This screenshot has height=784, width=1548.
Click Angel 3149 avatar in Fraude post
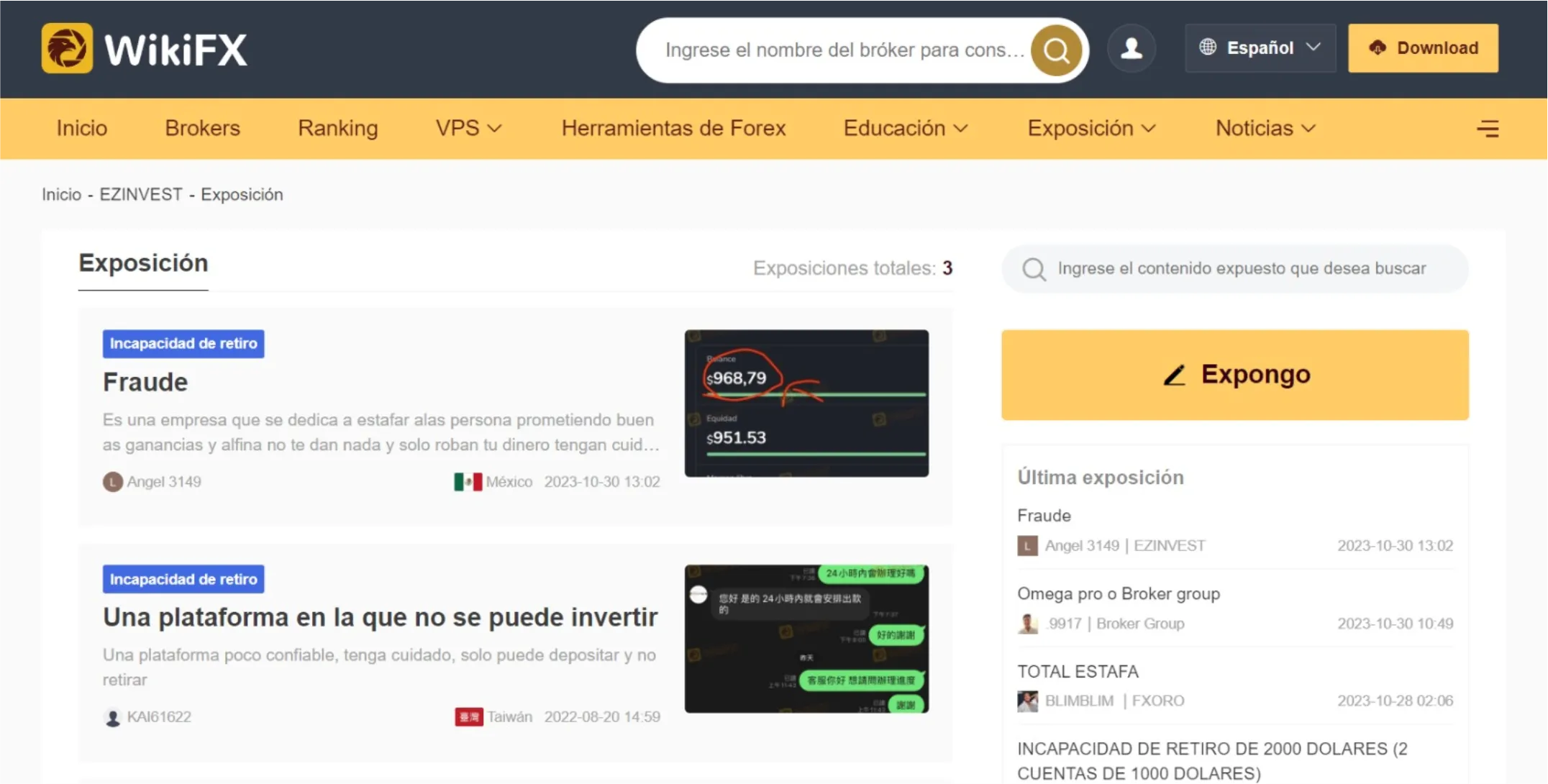pos(112,482)
